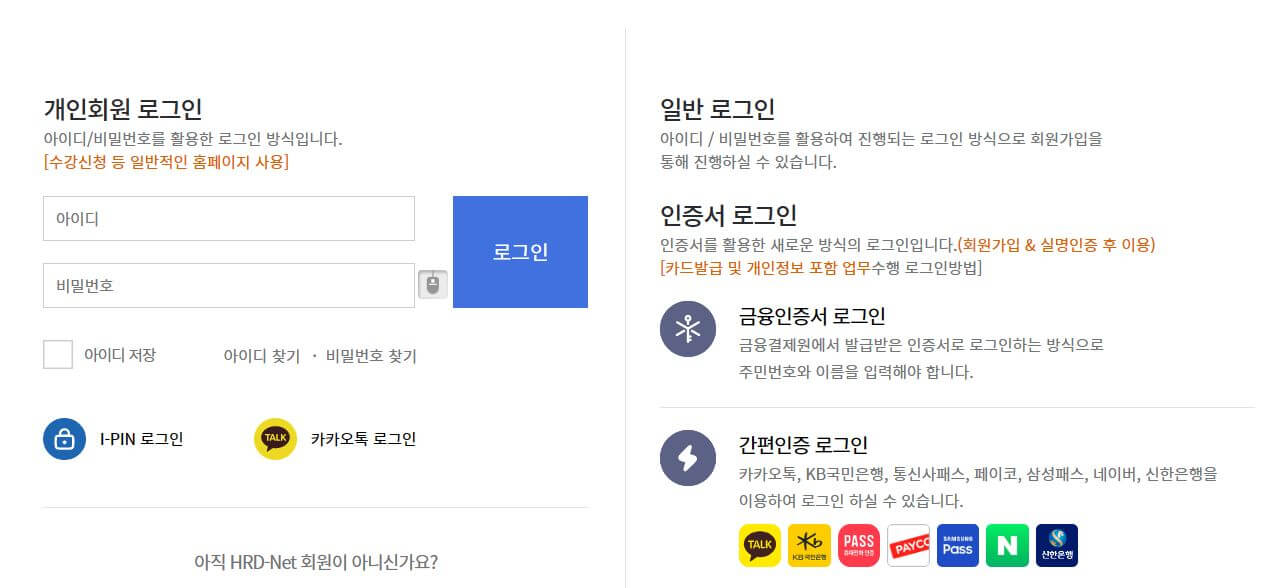
Task: Enable the 아이디 저장 checkbox
Action: (x=57, y=354)
